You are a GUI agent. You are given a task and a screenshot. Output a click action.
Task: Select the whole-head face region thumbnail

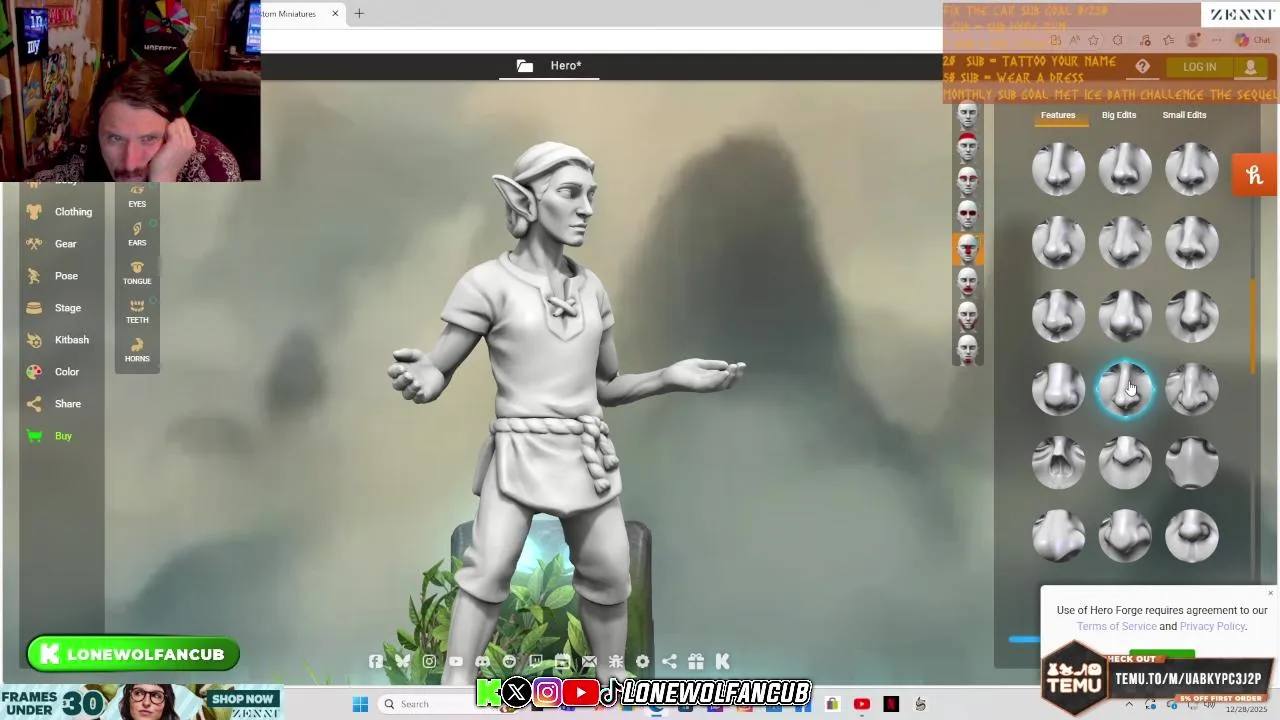(967, 115)
